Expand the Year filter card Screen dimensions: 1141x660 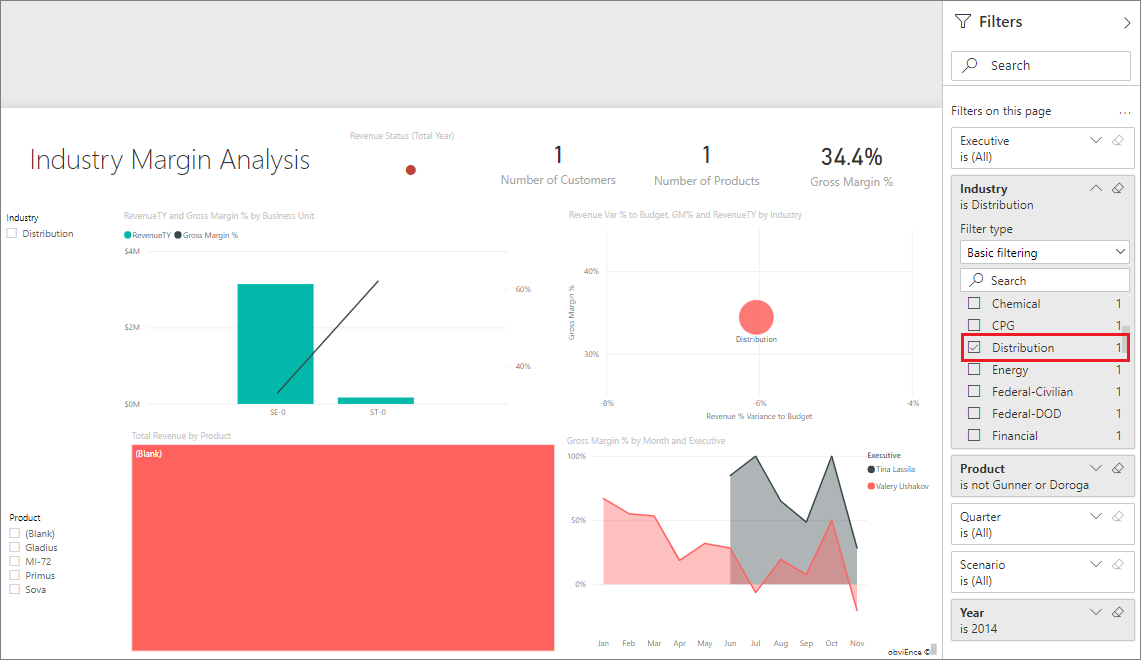1096,612
